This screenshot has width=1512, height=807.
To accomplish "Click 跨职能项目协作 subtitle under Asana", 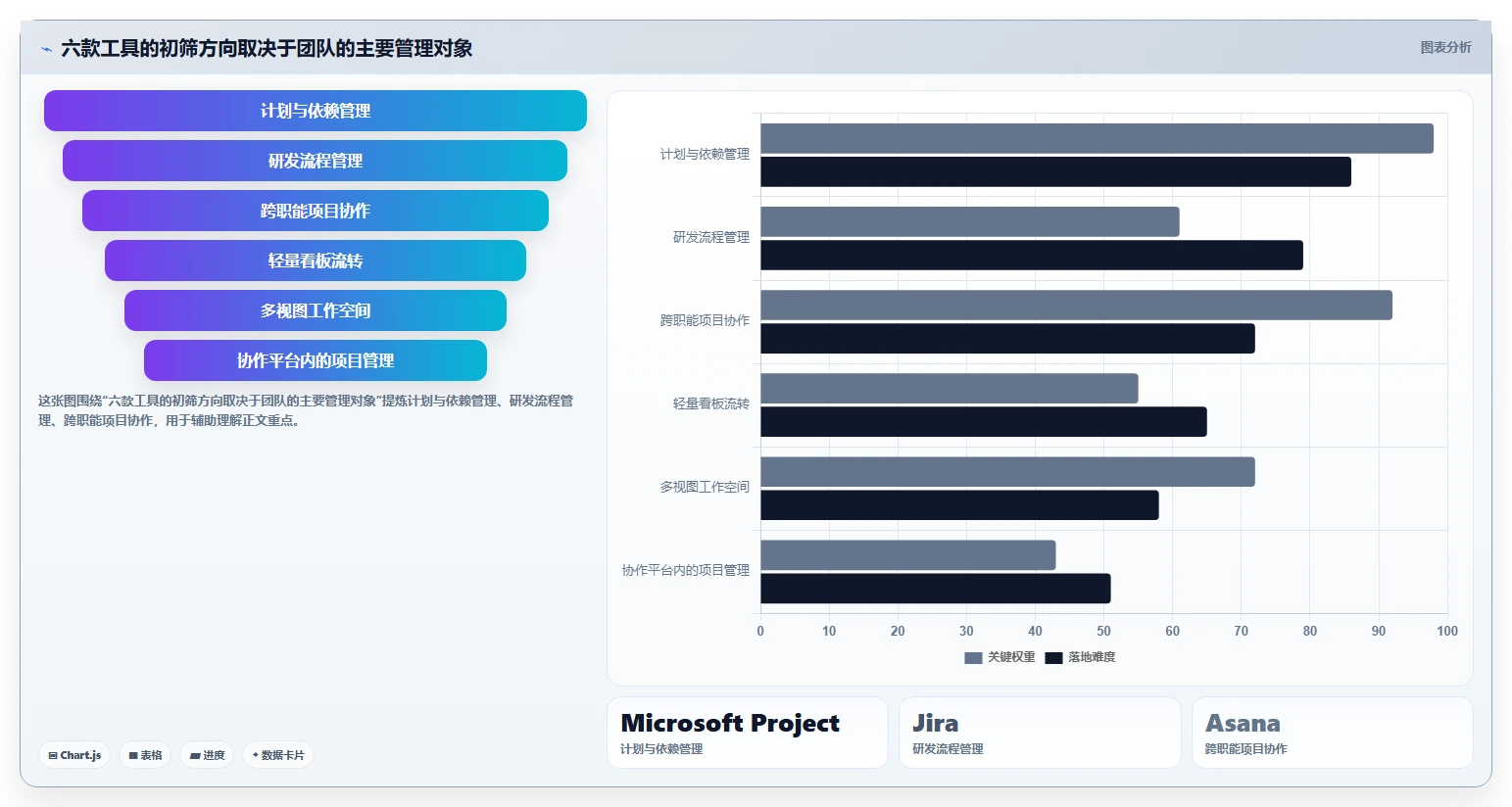I will 1246,749.
